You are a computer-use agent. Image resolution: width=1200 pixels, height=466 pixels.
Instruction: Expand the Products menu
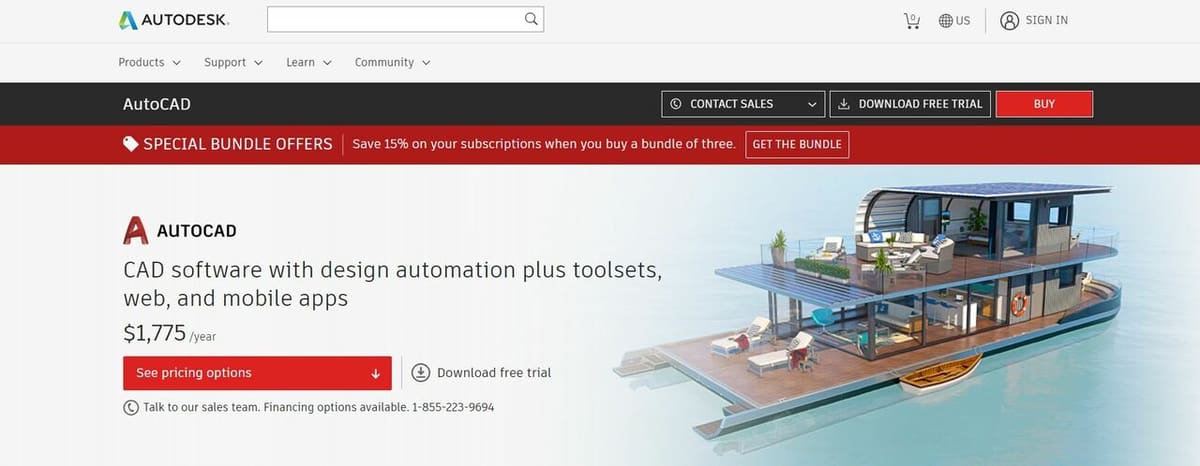pos(150,62)
